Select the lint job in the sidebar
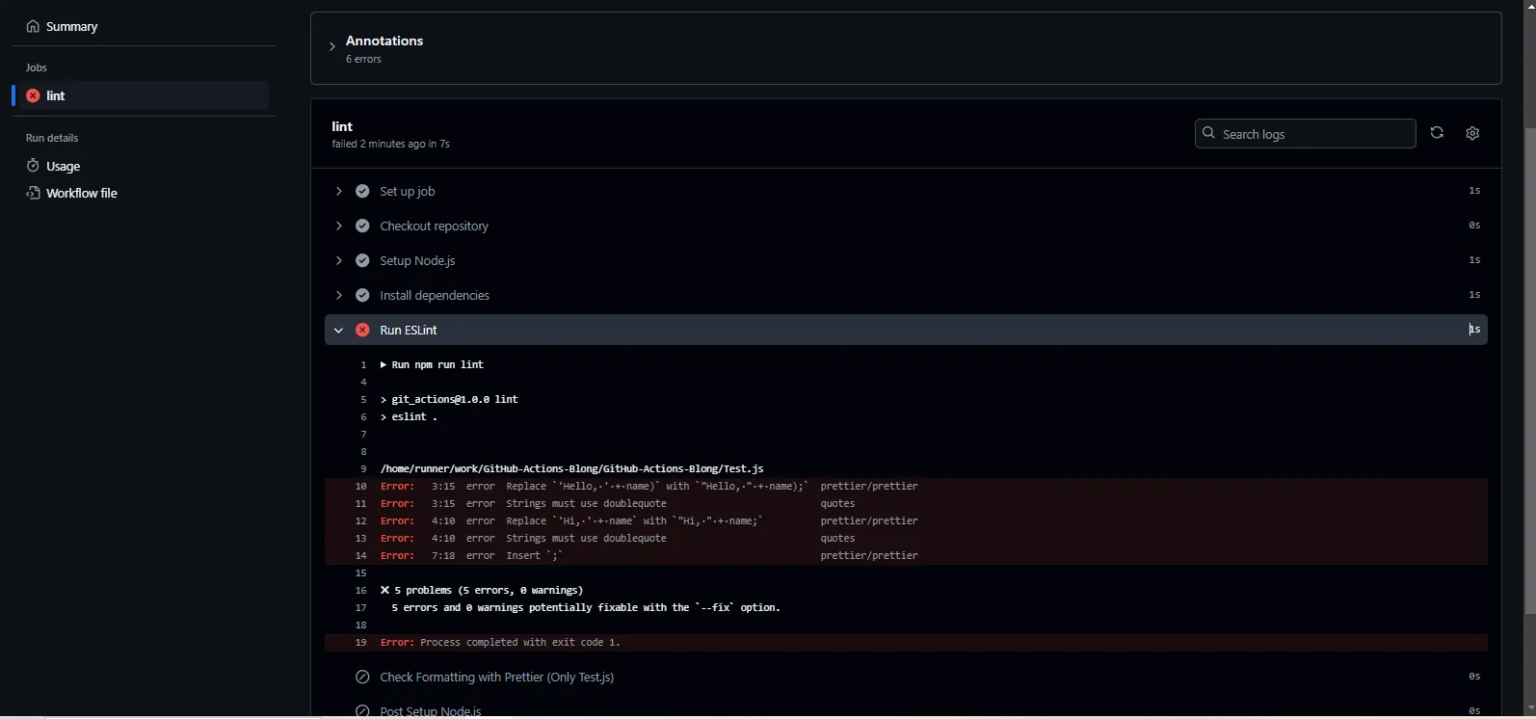This screenshot has width=1536, height=719. 57,95
